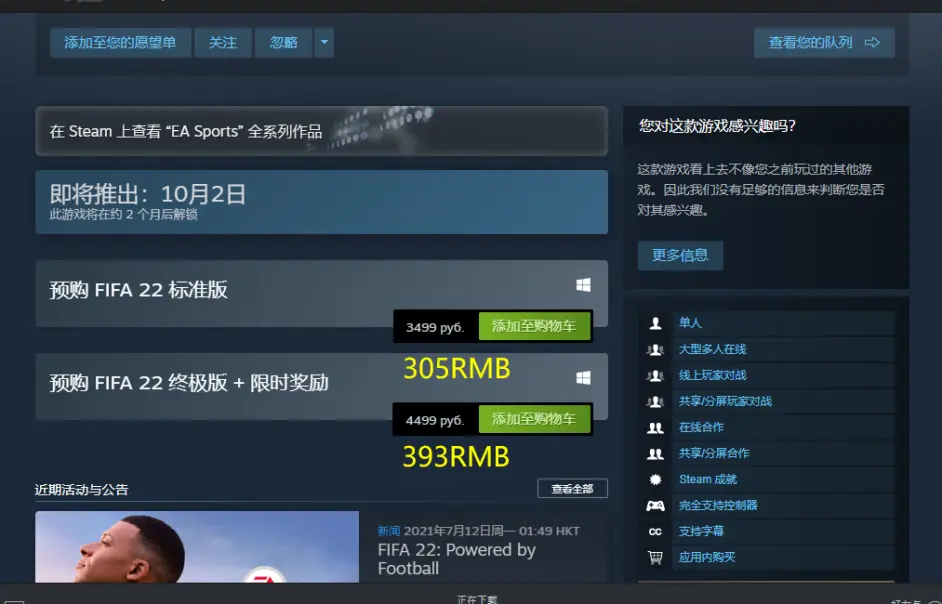
Task: Click the icon beside 共享/分屏玩家对战
Action: pos(655,401)
